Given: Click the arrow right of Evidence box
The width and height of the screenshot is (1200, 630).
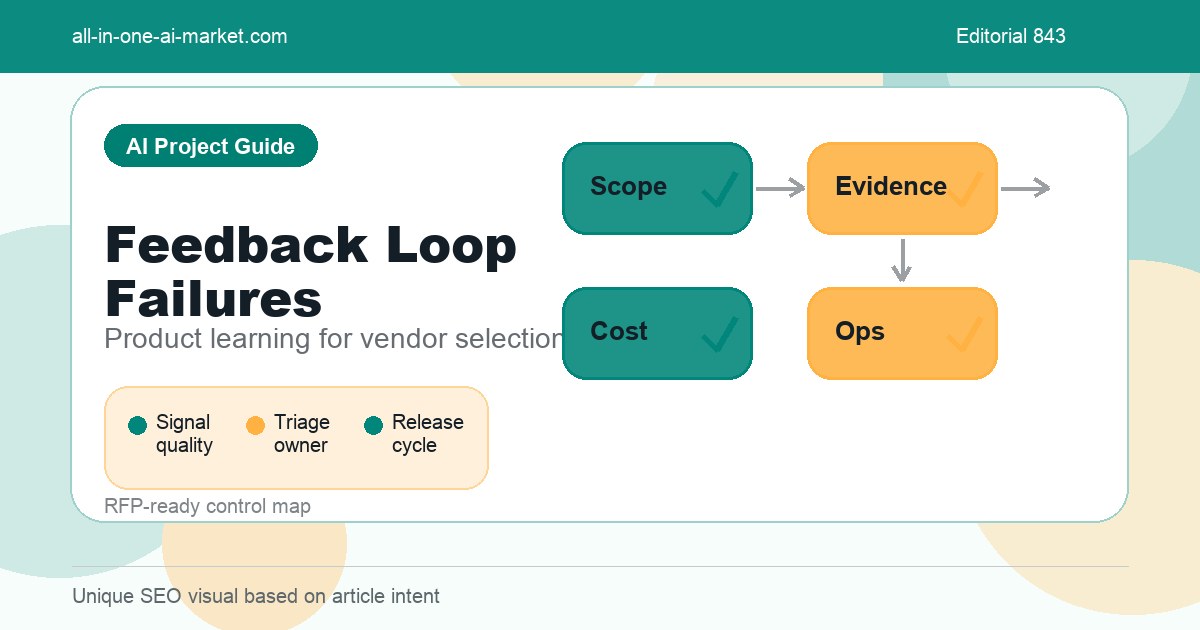Looking at the screenshot, I should click(1025, 188).
